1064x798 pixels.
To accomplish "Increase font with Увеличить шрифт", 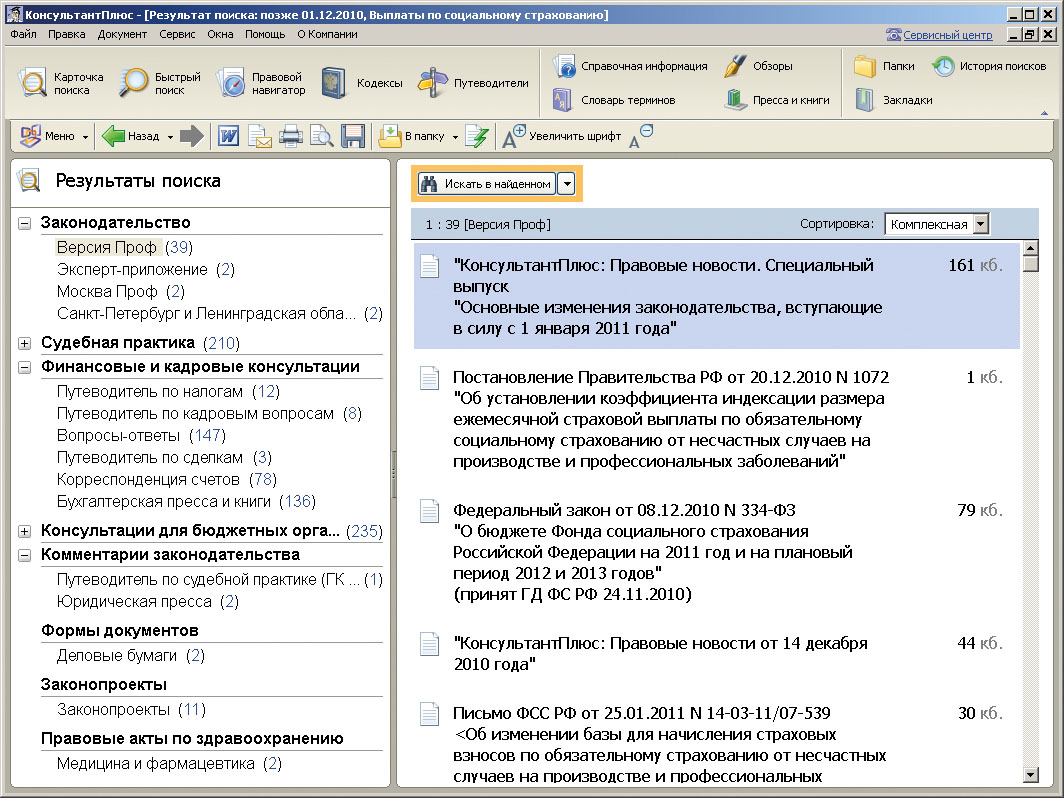I will pos(561,136).
